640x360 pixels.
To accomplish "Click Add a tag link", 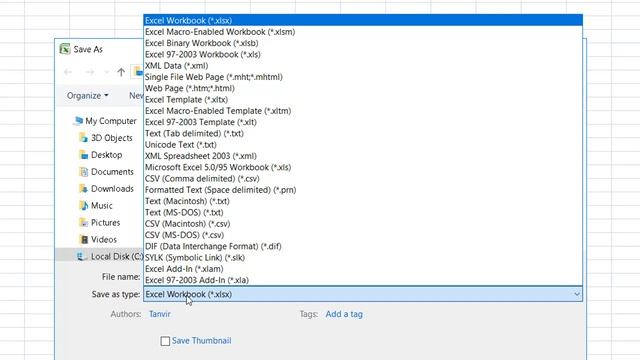I will pos(344,314).
